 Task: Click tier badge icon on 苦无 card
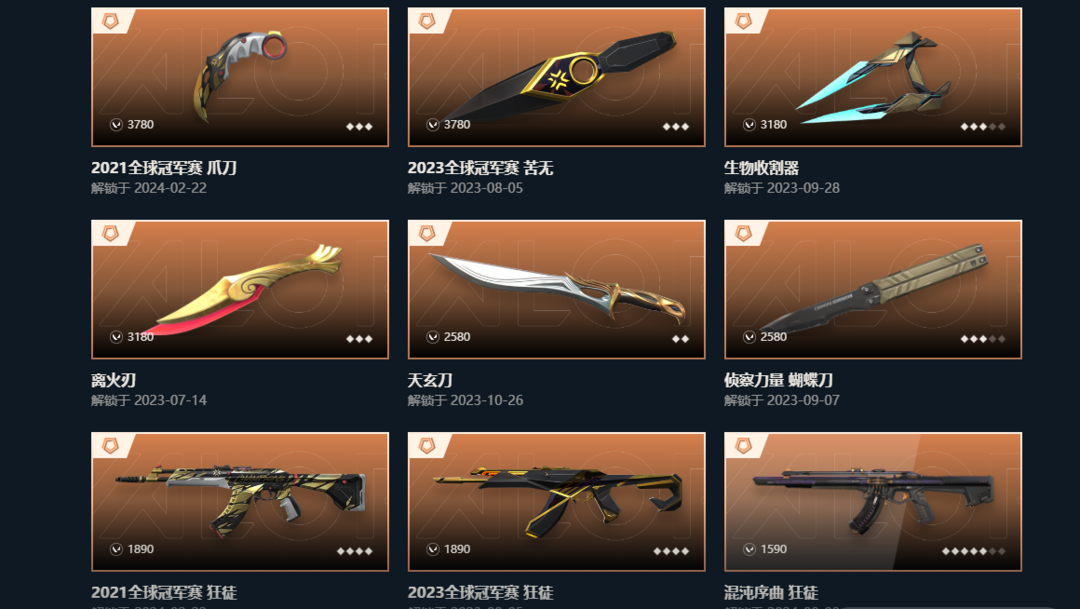point(427,21)
